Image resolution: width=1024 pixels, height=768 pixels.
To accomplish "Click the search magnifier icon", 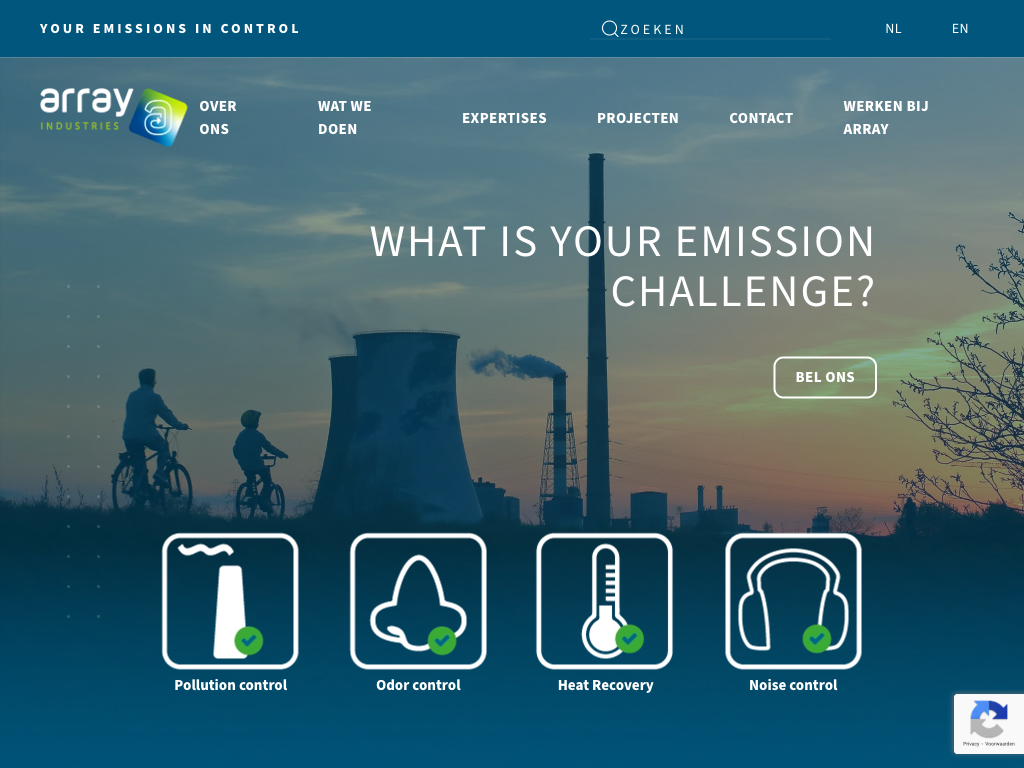I will tap(609, 29).
